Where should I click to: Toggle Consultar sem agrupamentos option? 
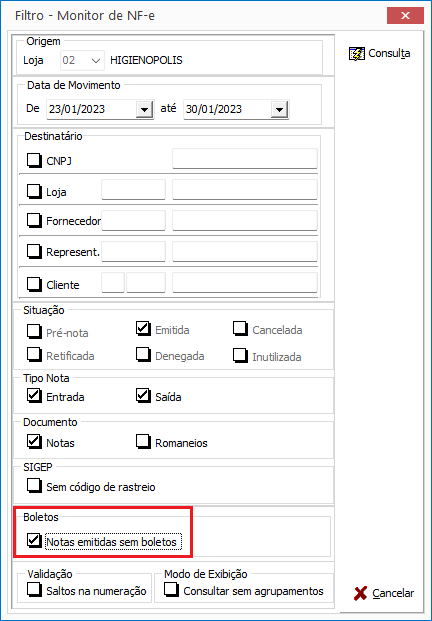tap(171, 590)
